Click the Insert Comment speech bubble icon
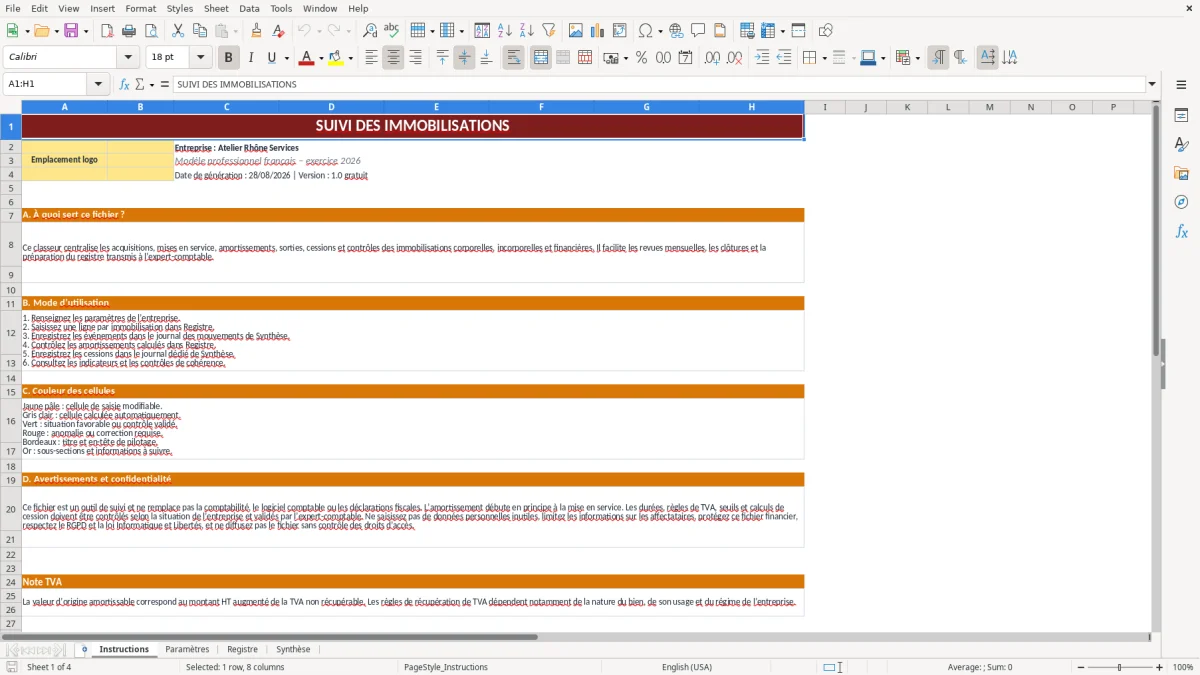This screenshot has height=675, width=1200. point(698,31)
